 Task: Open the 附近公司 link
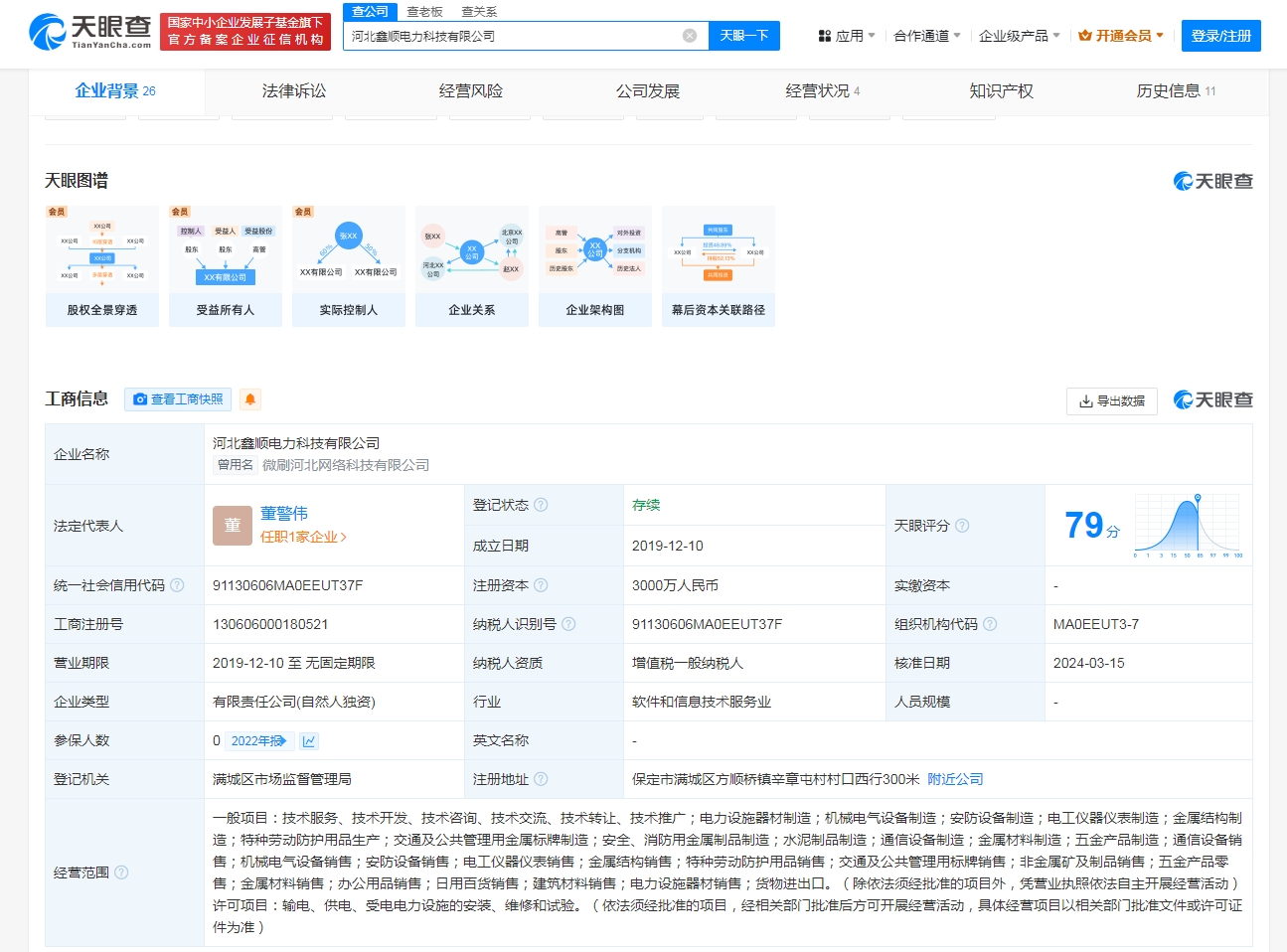tap(955, 779)
